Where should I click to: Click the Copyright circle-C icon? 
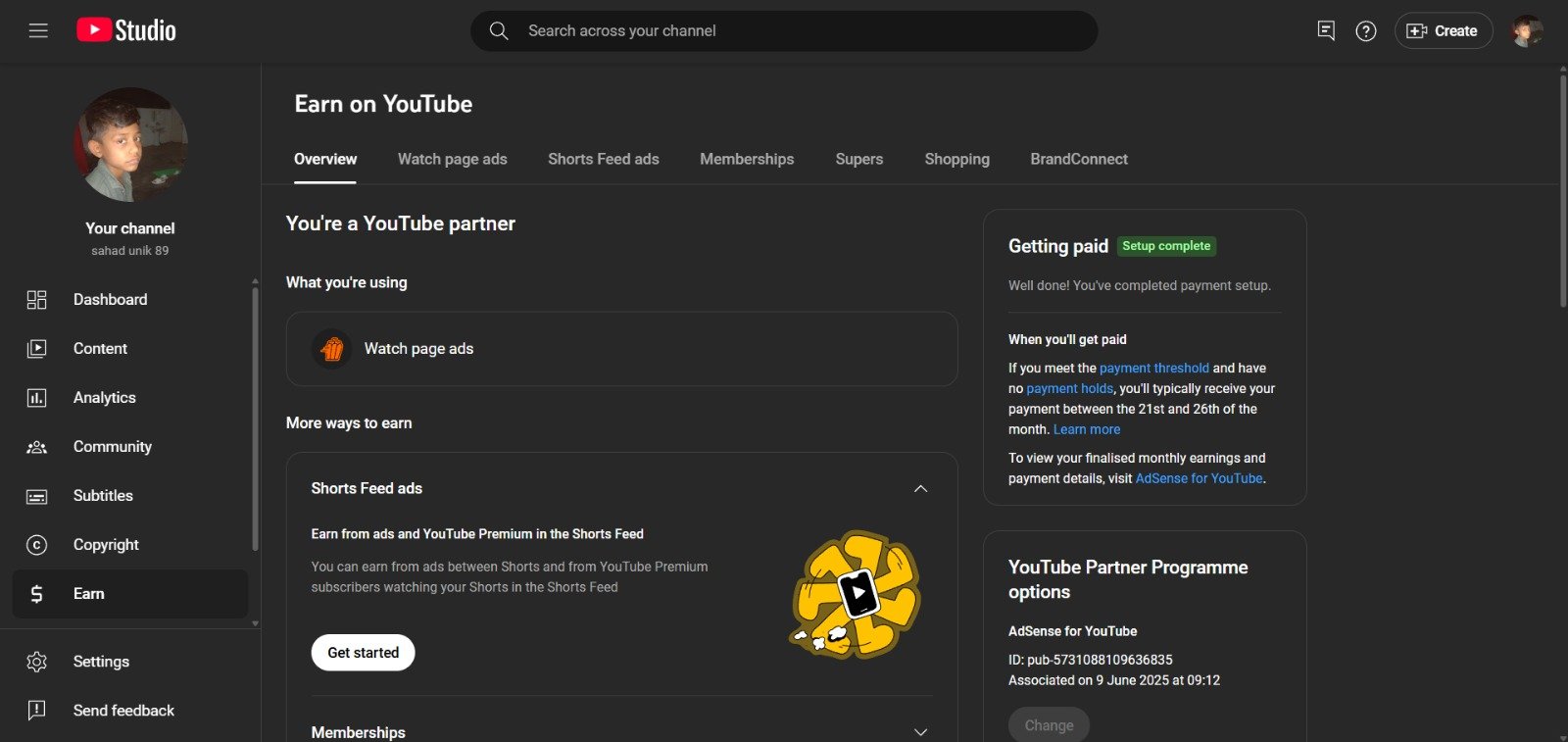point(36,544)
